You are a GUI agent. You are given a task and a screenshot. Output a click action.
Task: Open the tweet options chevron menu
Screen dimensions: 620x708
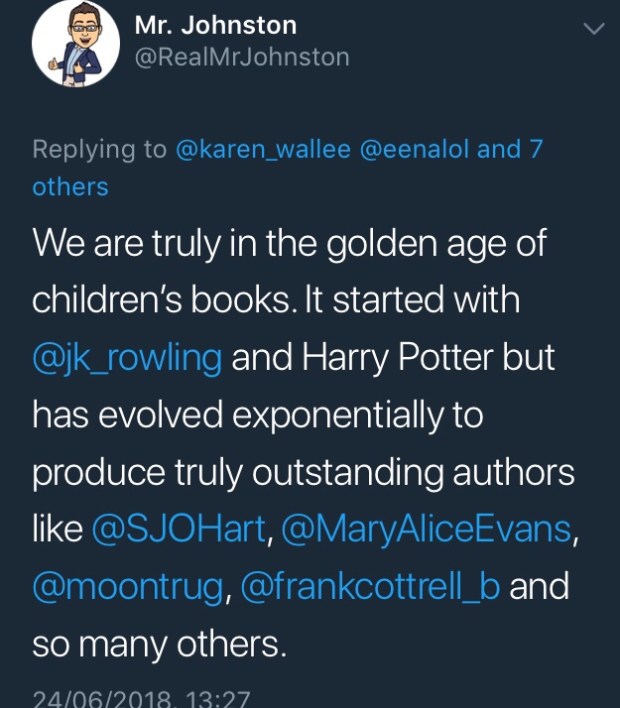pos(593,30)
